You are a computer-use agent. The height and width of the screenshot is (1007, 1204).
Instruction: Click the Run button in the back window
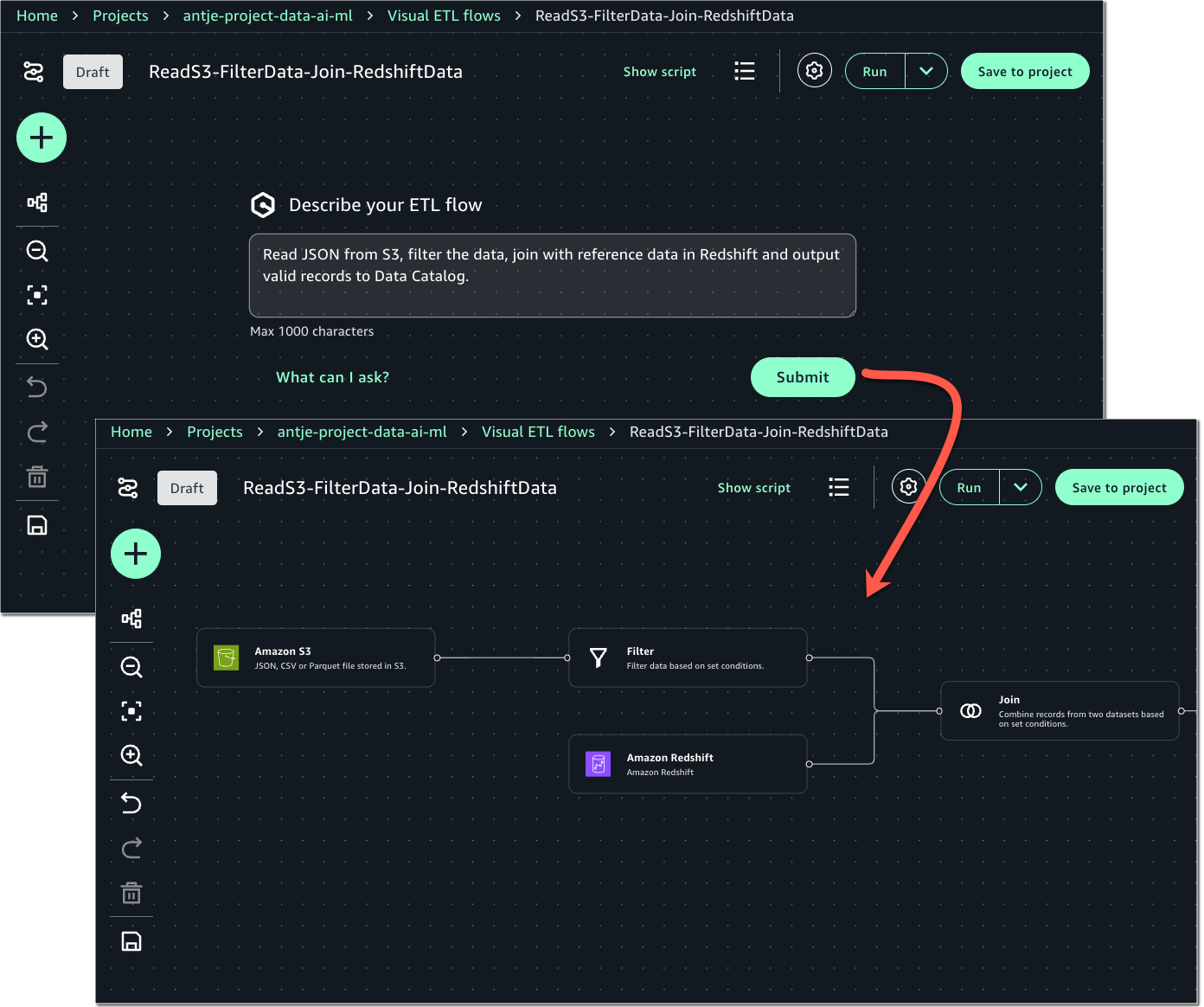pos(874,72)
